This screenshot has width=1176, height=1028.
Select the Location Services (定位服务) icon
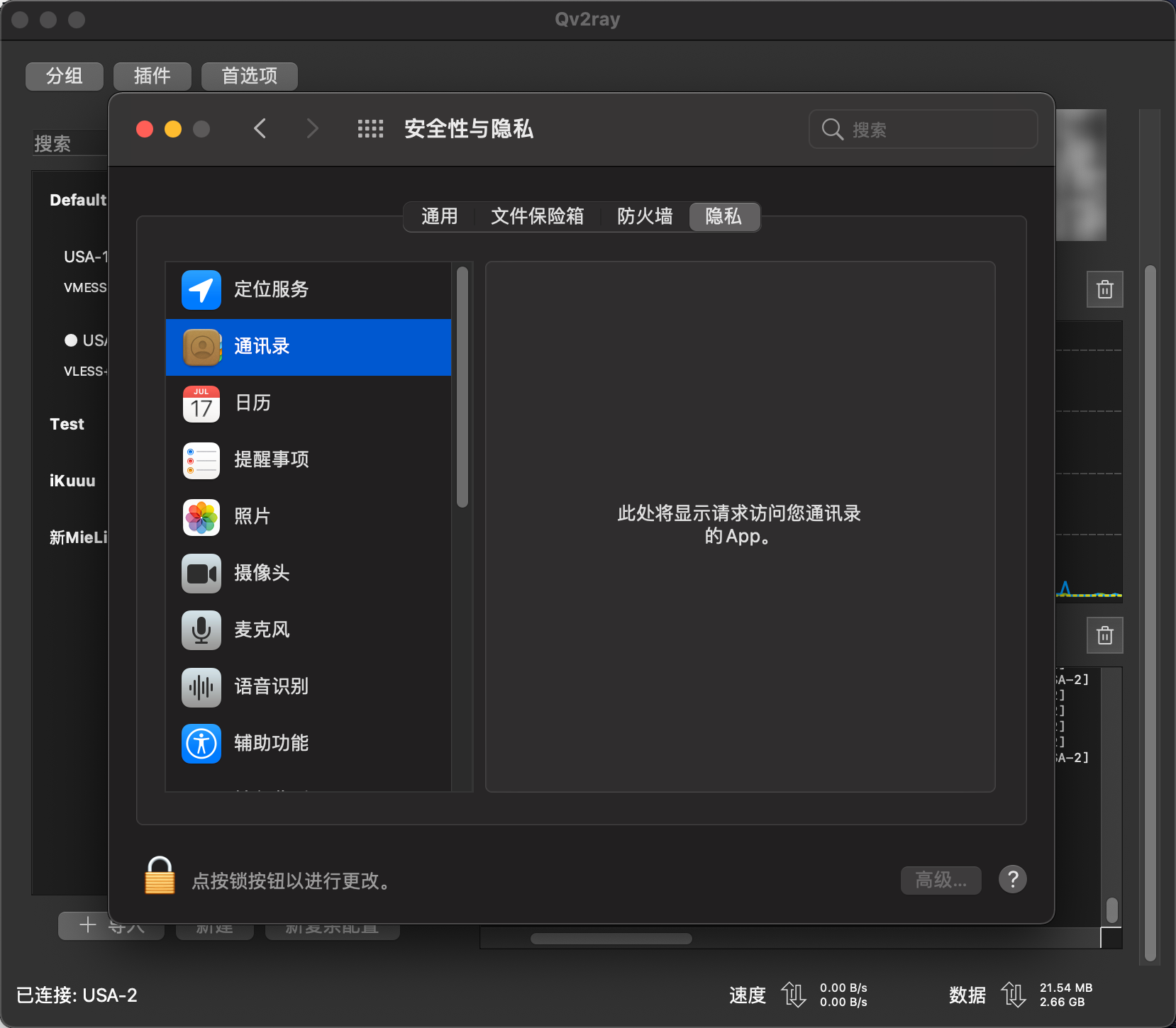pos(201,290)
